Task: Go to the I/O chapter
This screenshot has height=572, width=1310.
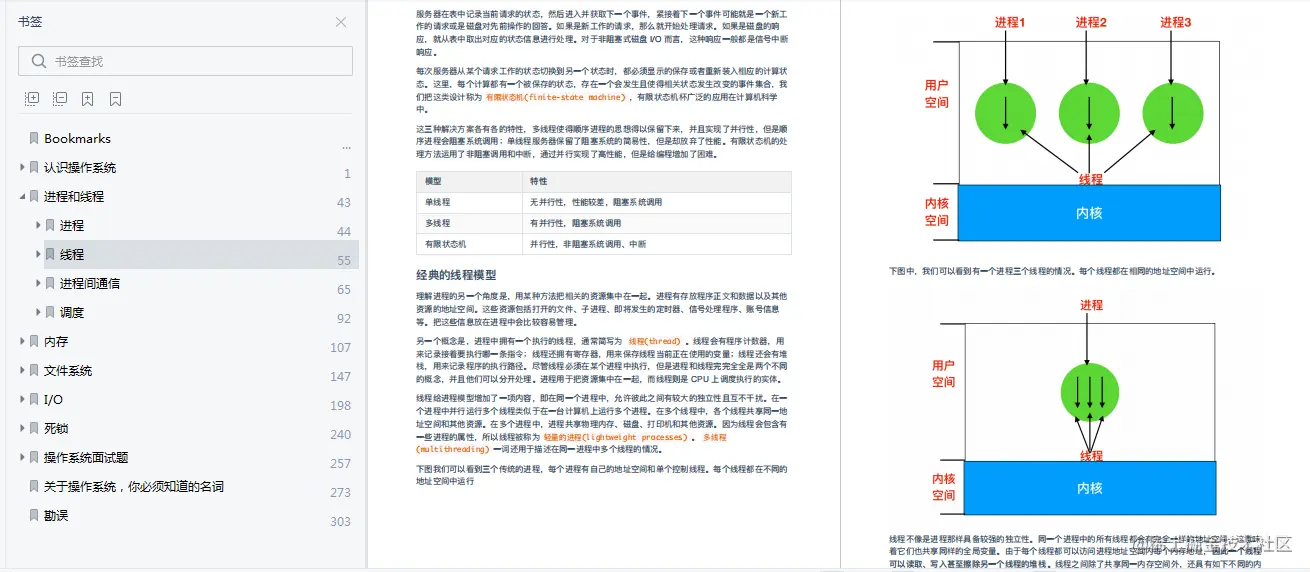Action: click(53, 399)
